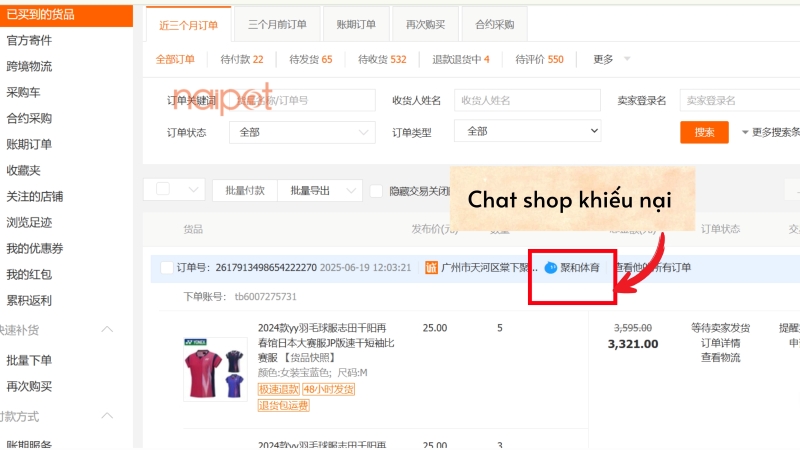Viewport: 800px width, 450px height.
Task: Open 收藏夹 in sidebar
Action: click(23, 170)
